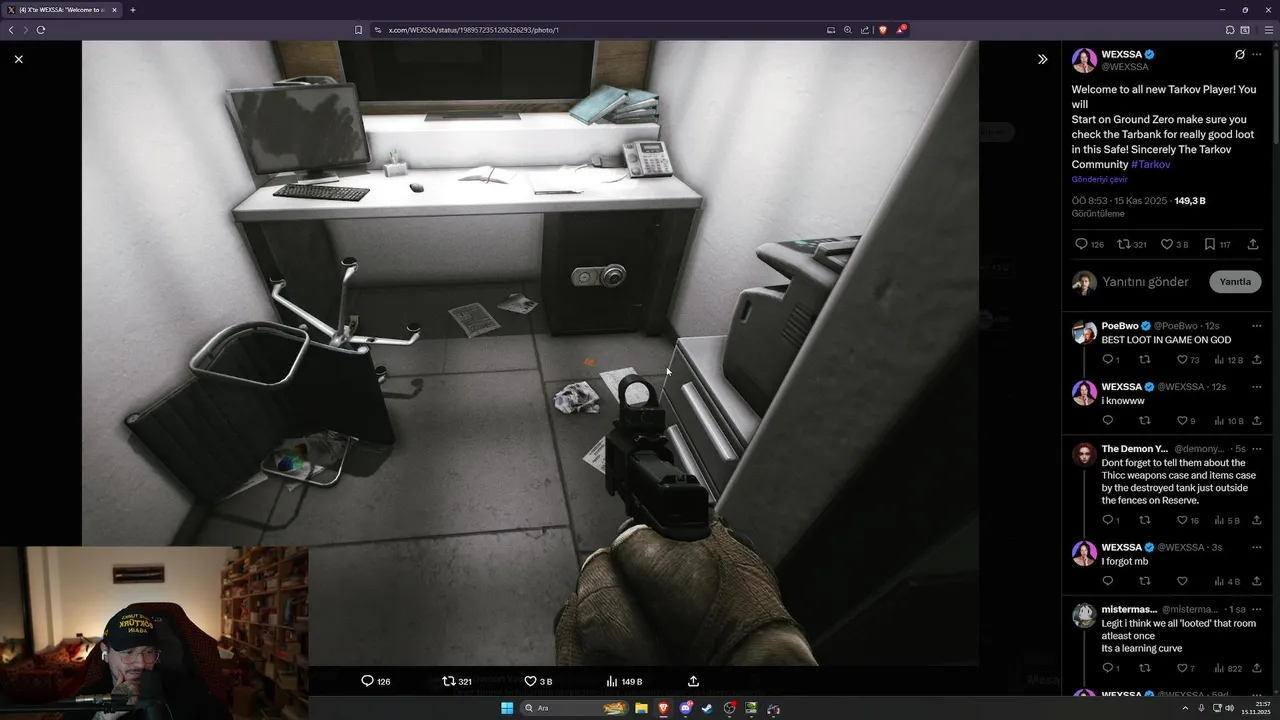The image size is (1280, 720).
Task: Repost the 'i knowww' reply
Action: 1145,421
